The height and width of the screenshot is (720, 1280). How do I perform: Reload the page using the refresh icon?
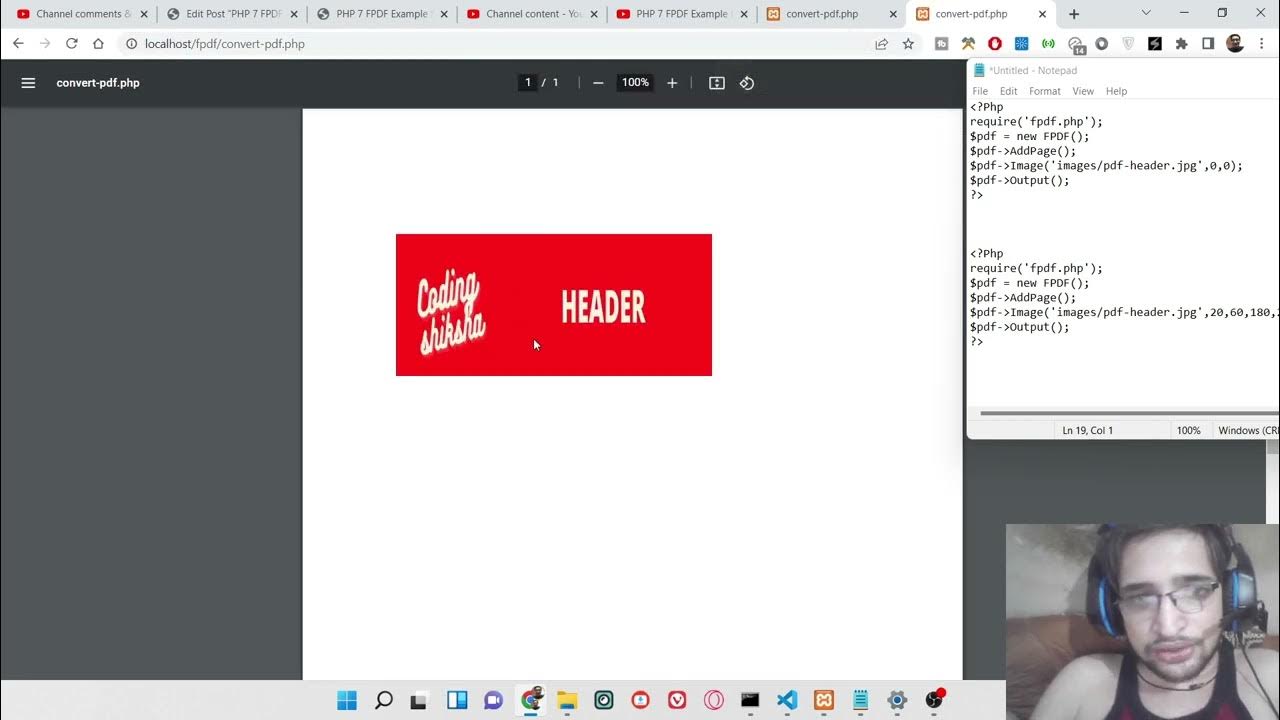click(x=71, y=44)
